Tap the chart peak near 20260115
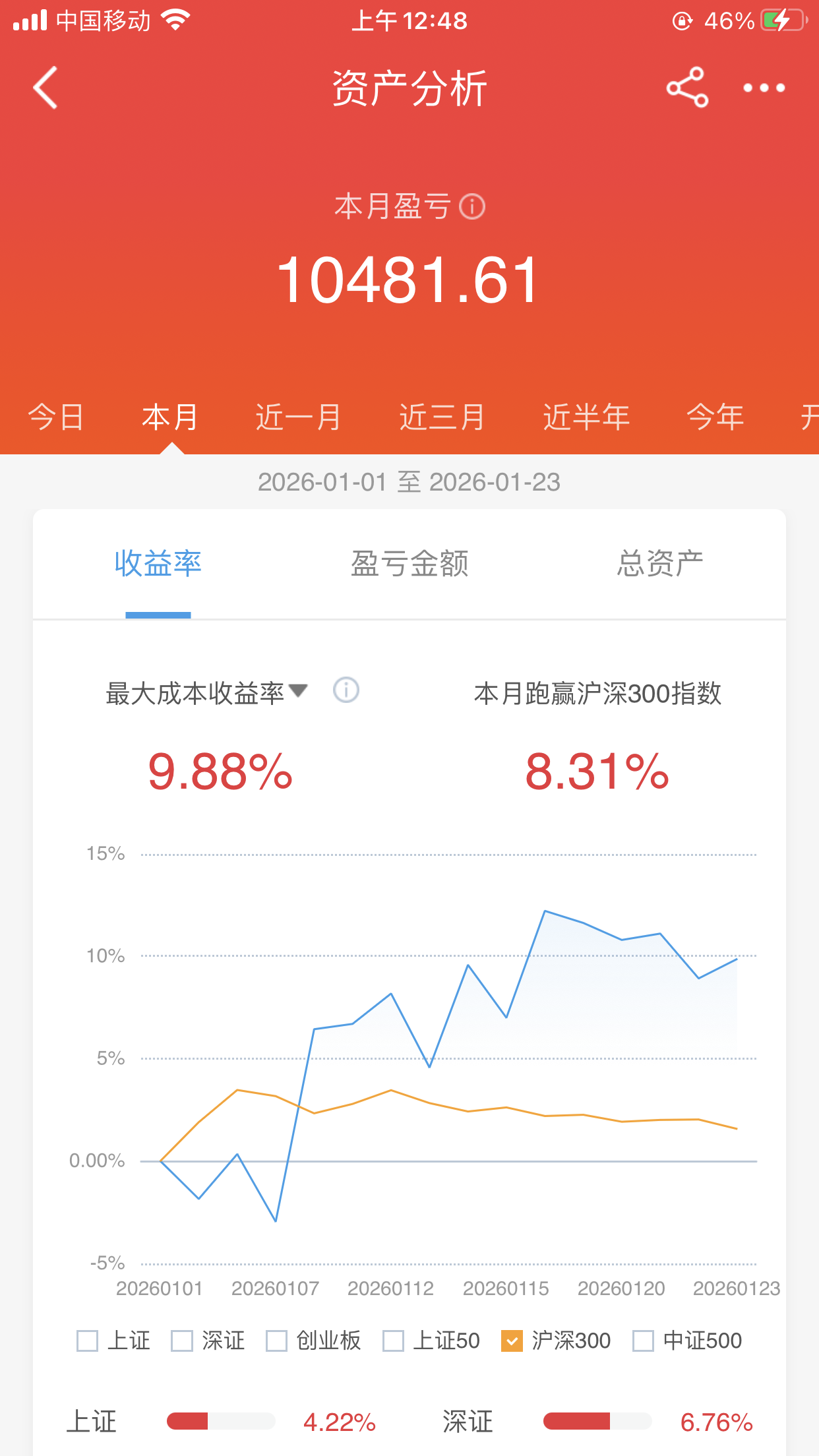The image size is (819, 1456). [545, 911]
